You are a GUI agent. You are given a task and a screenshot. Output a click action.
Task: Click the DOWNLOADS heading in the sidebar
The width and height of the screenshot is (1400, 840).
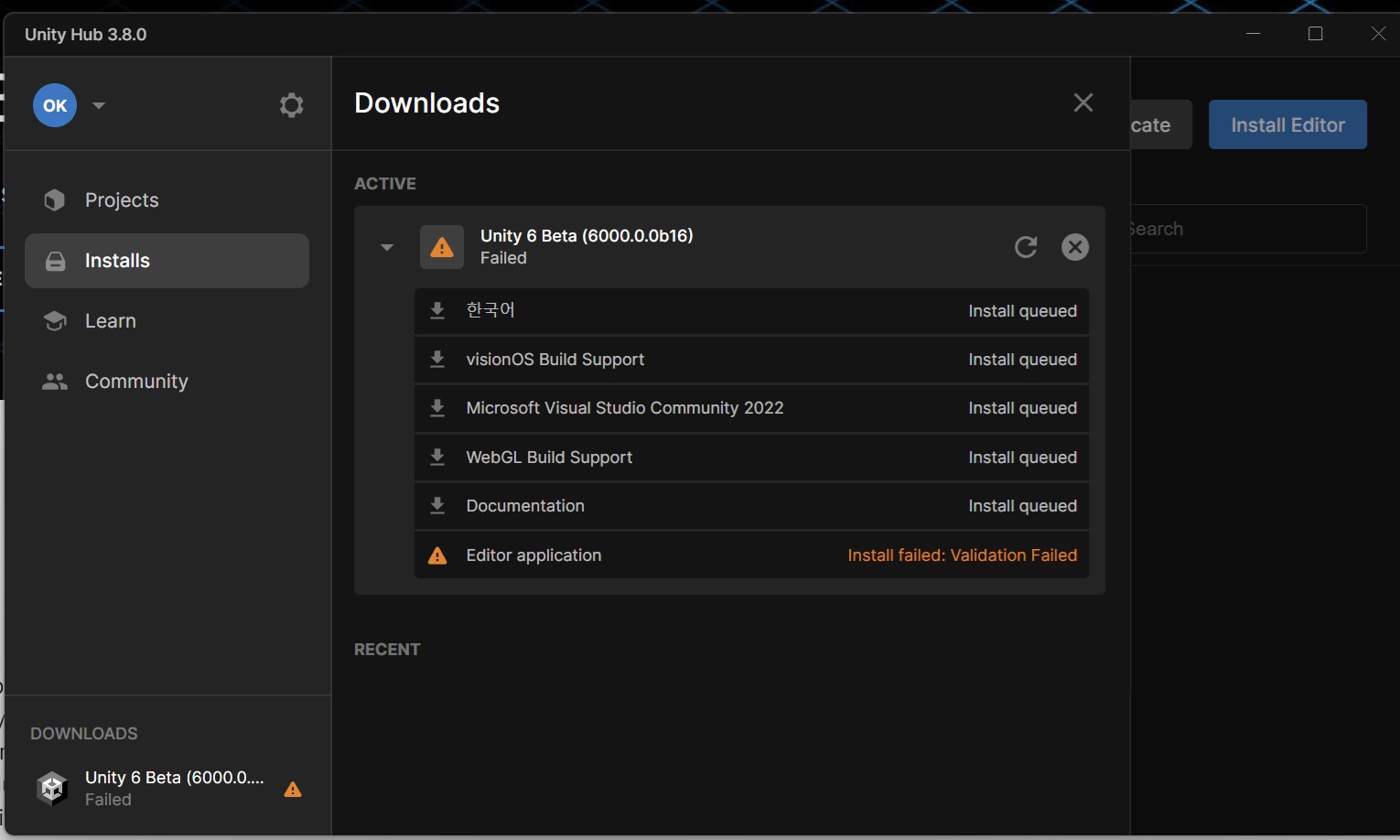[84, 734]
